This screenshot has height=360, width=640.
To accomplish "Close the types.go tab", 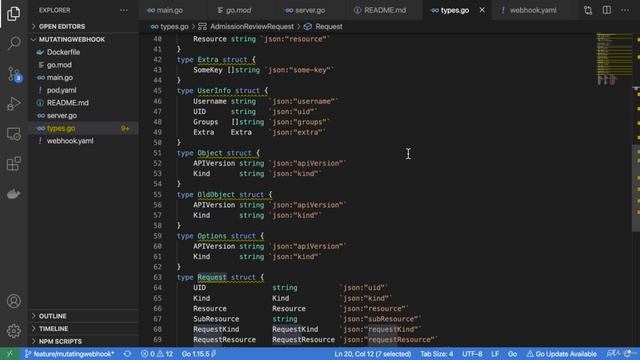I will [x=482, y=10].
